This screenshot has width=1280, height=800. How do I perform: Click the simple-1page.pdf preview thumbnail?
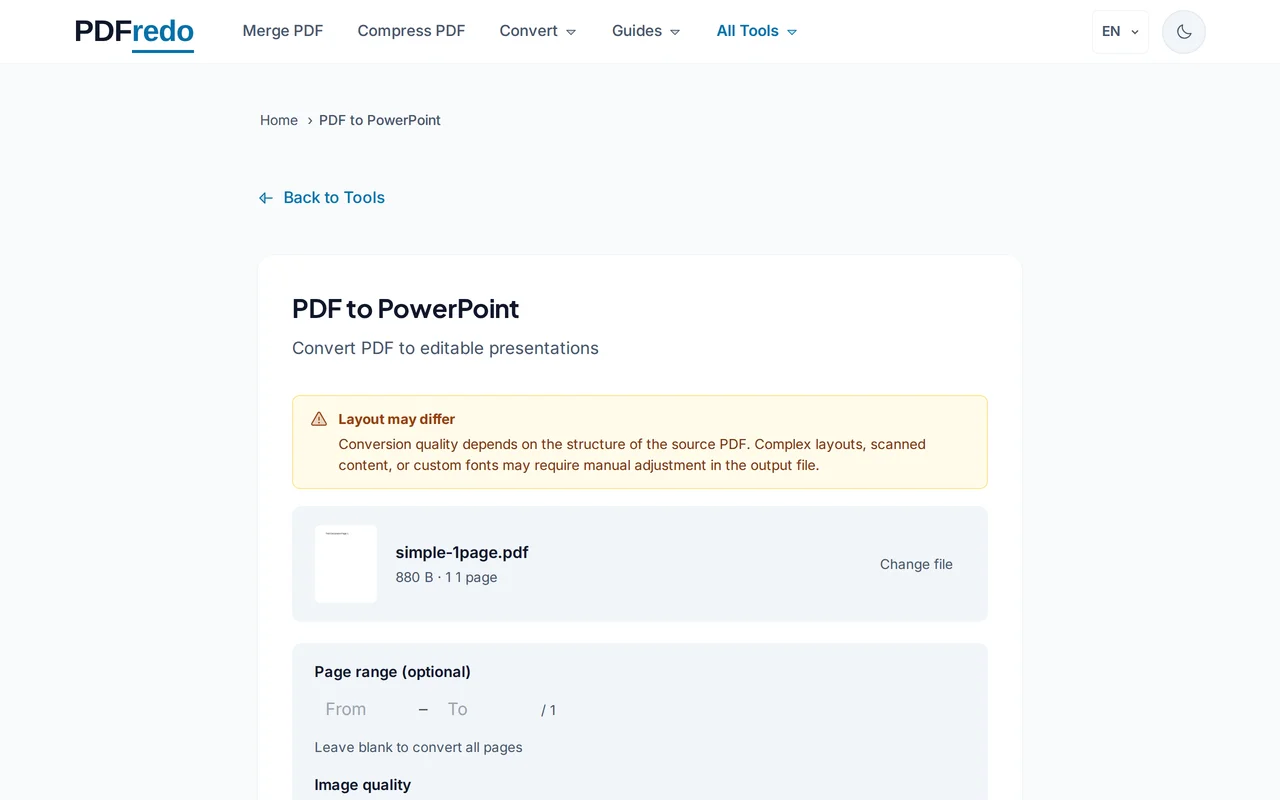pyautogui.click(x=345, y=564)
